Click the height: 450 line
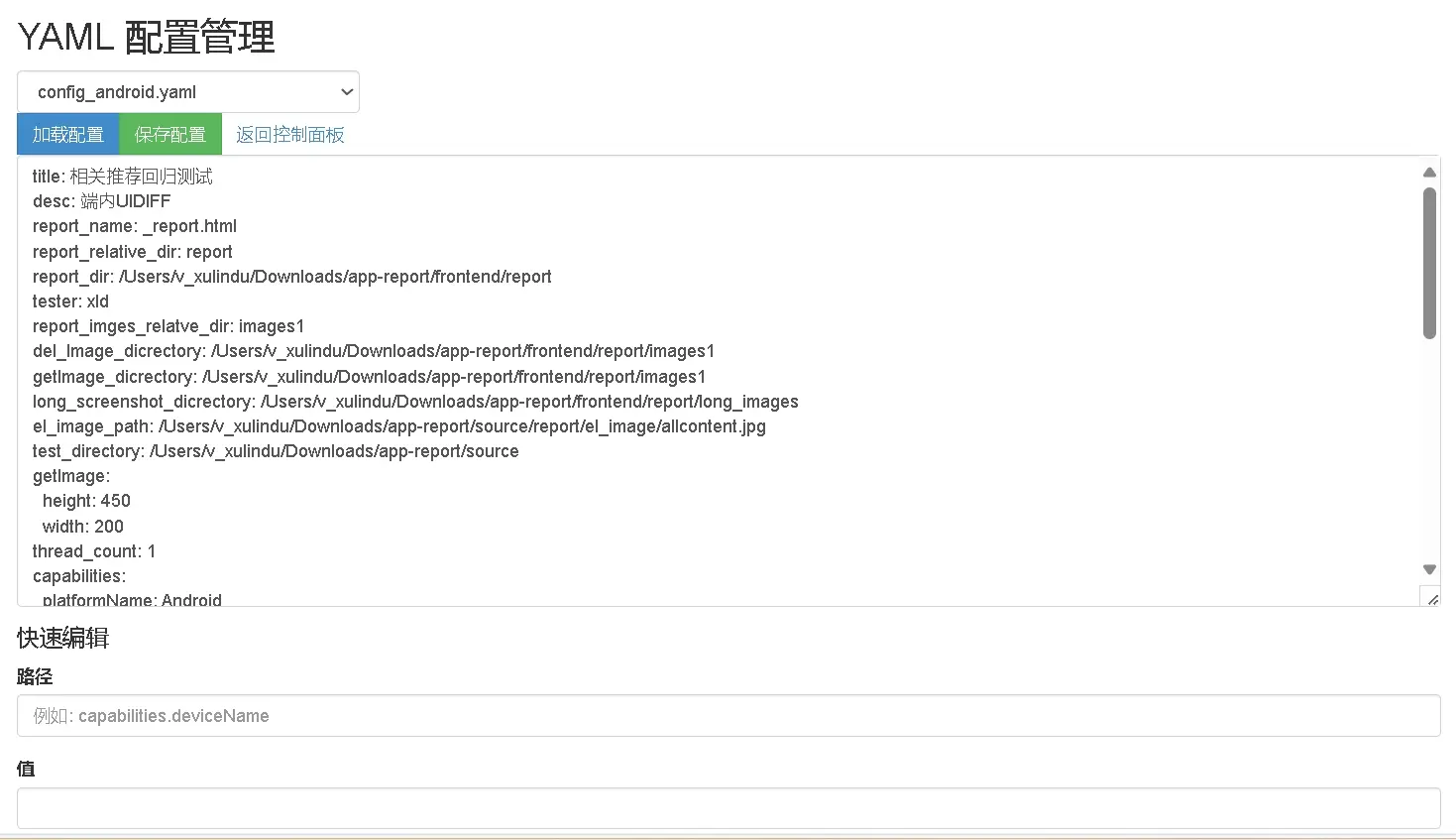Screen dimensions: 1456x840 [x=86, y=501]
